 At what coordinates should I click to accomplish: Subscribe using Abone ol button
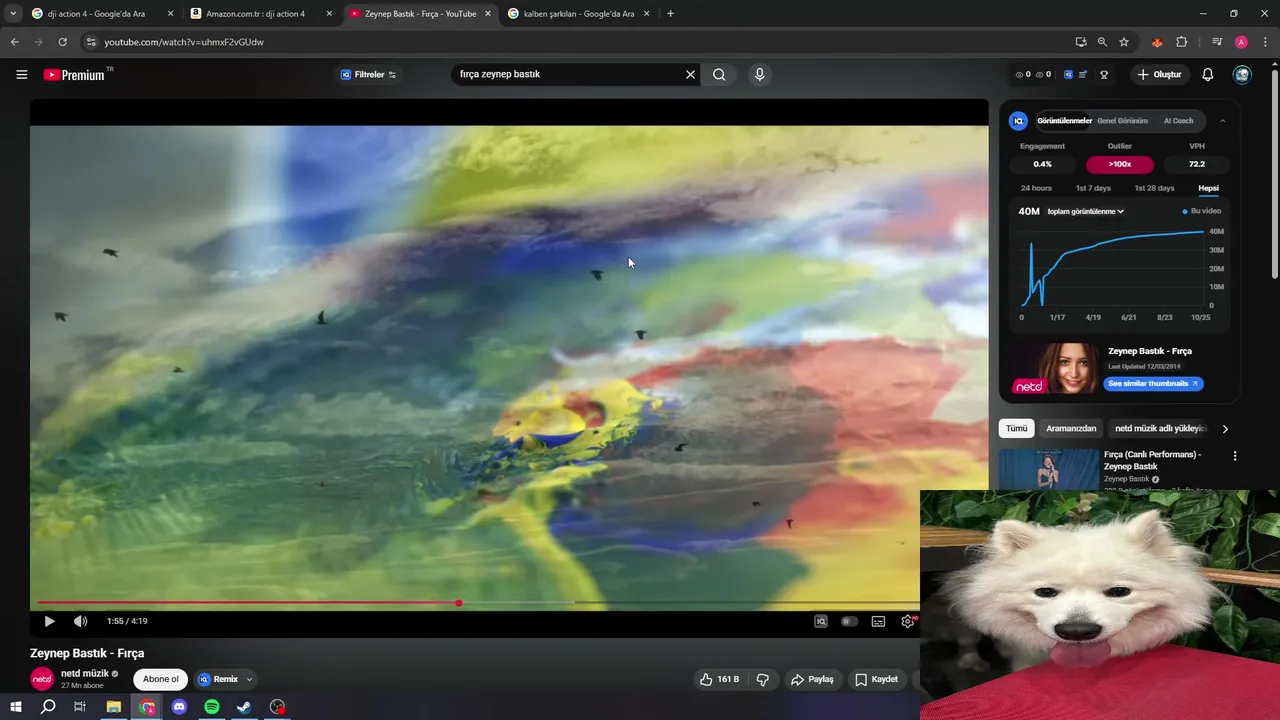point(160,679)
